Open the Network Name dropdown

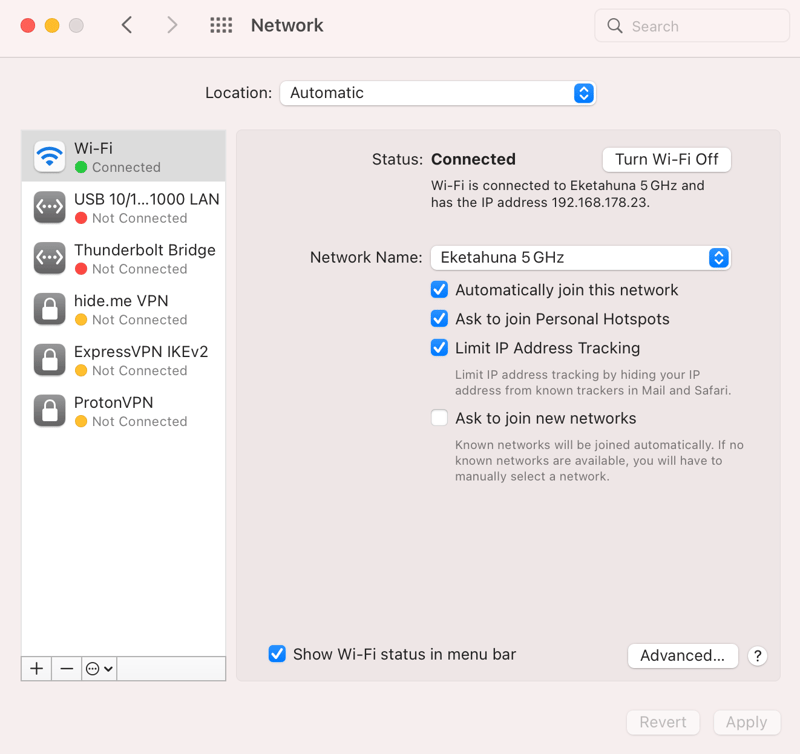coord(581,258)
